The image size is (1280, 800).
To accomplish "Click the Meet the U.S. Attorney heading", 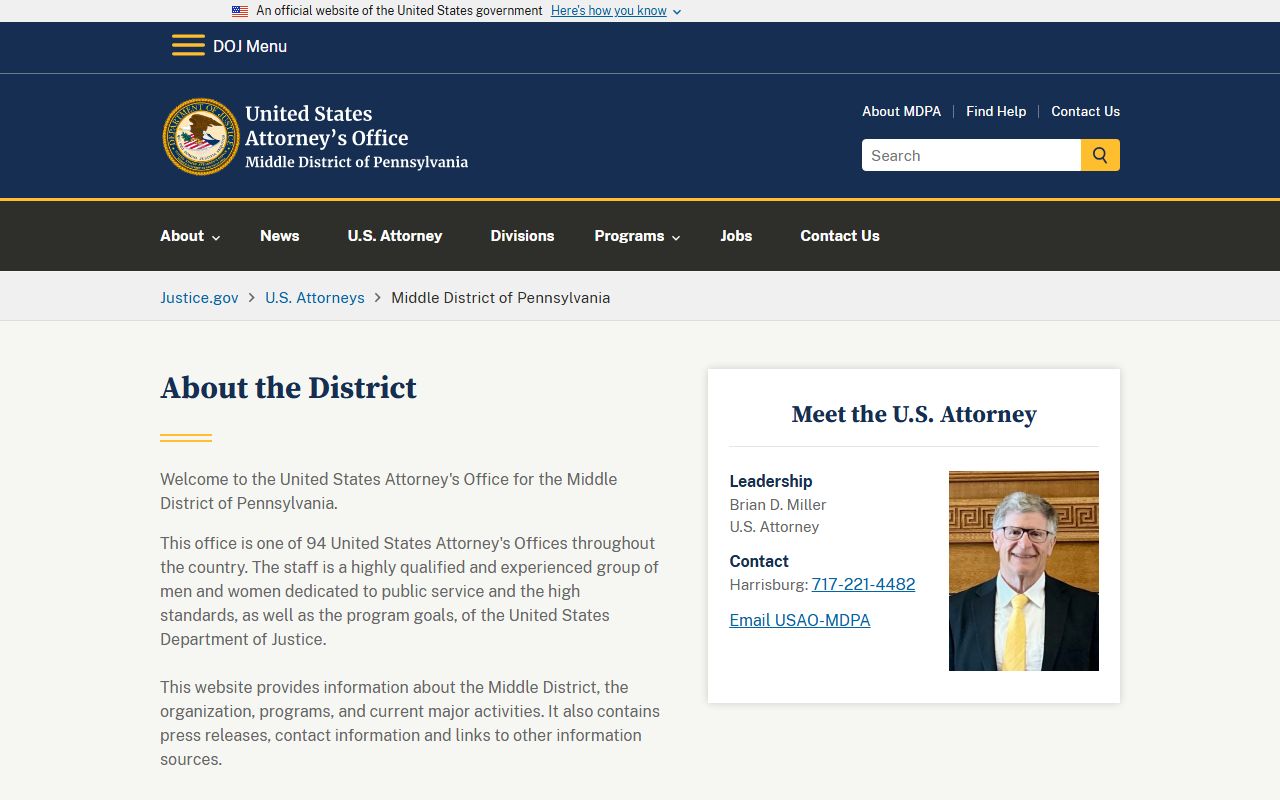I will point(914,414).
